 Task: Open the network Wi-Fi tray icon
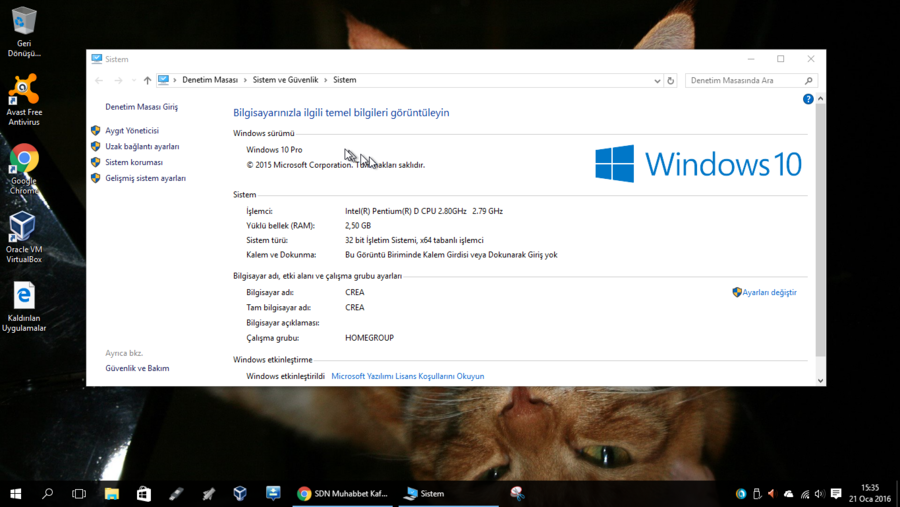point(805,494)
